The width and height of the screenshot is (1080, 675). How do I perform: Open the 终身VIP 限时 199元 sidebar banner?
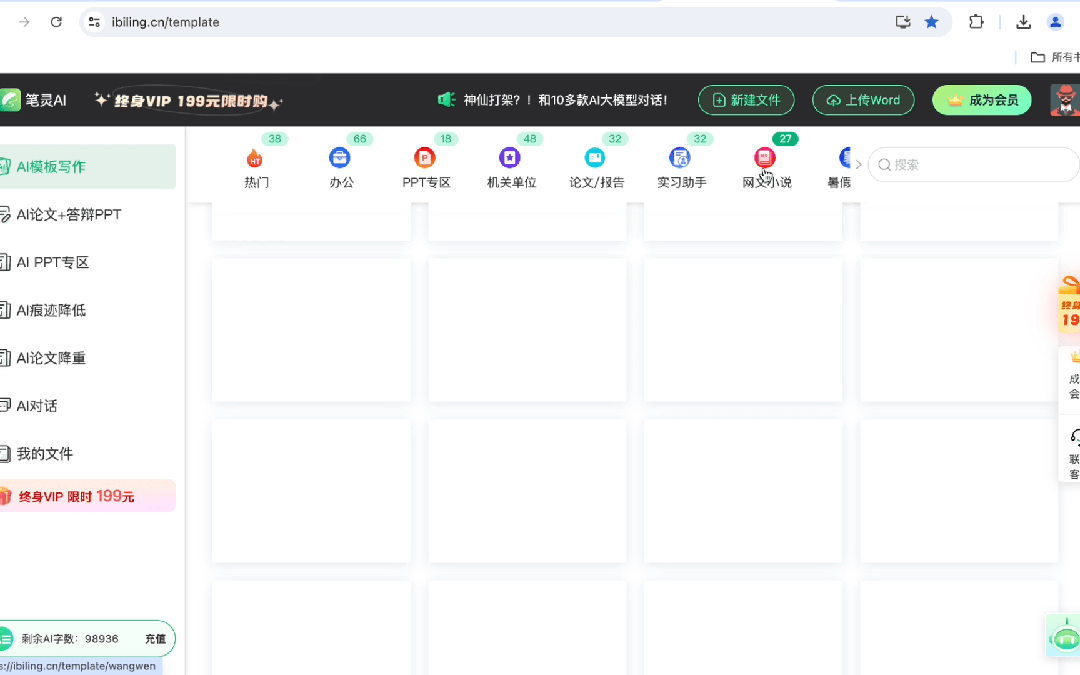point(87,496)
